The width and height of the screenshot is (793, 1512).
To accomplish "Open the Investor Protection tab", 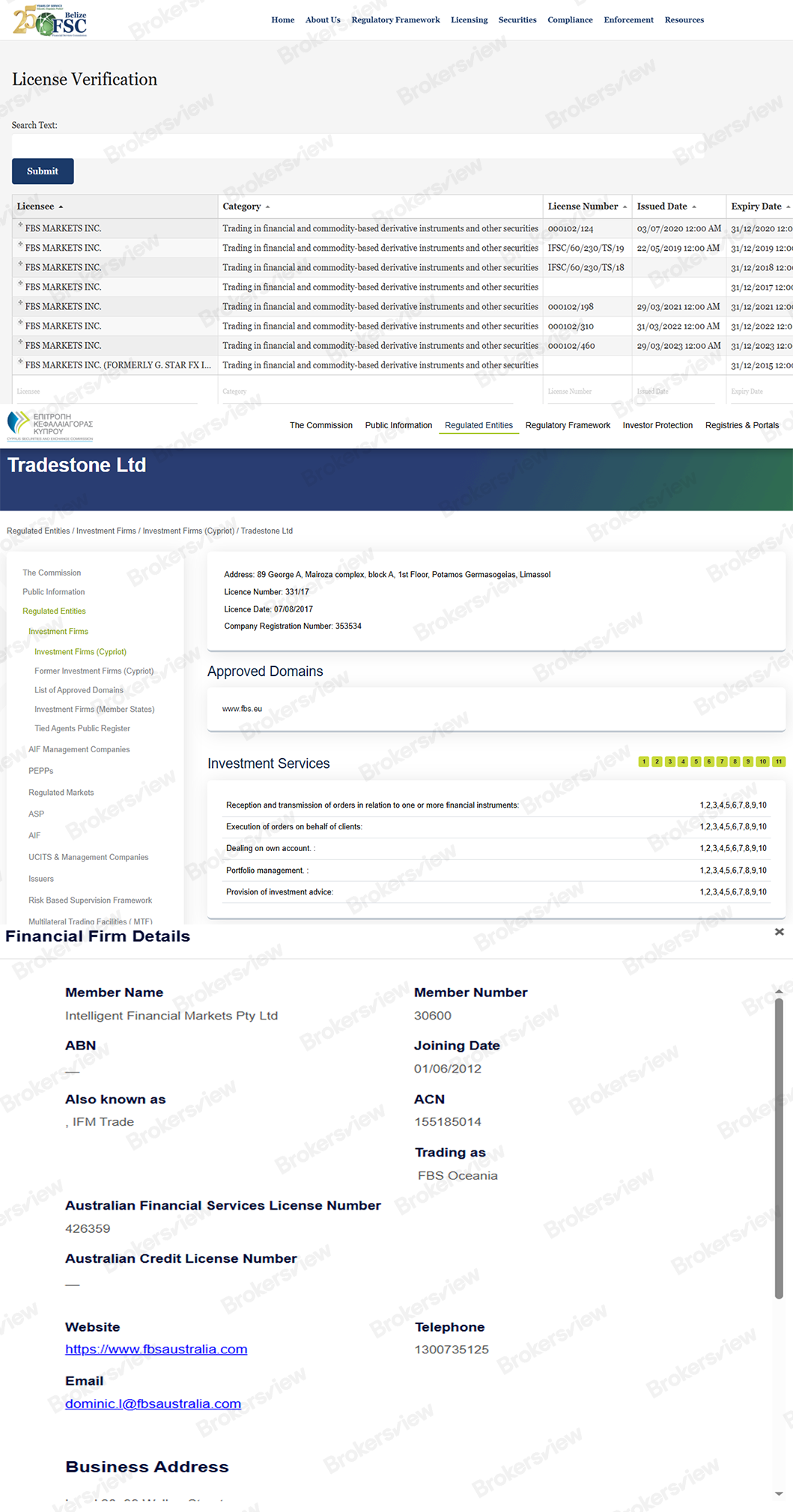I will coord(657,425).
